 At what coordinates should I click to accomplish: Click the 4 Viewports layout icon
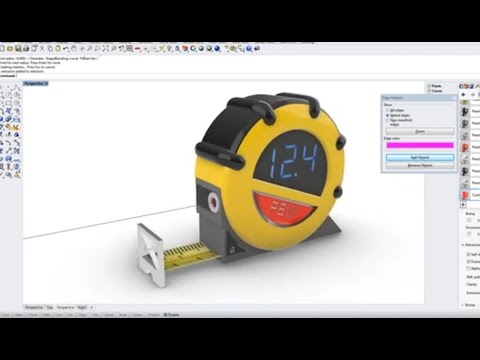(x=130, y=49)
